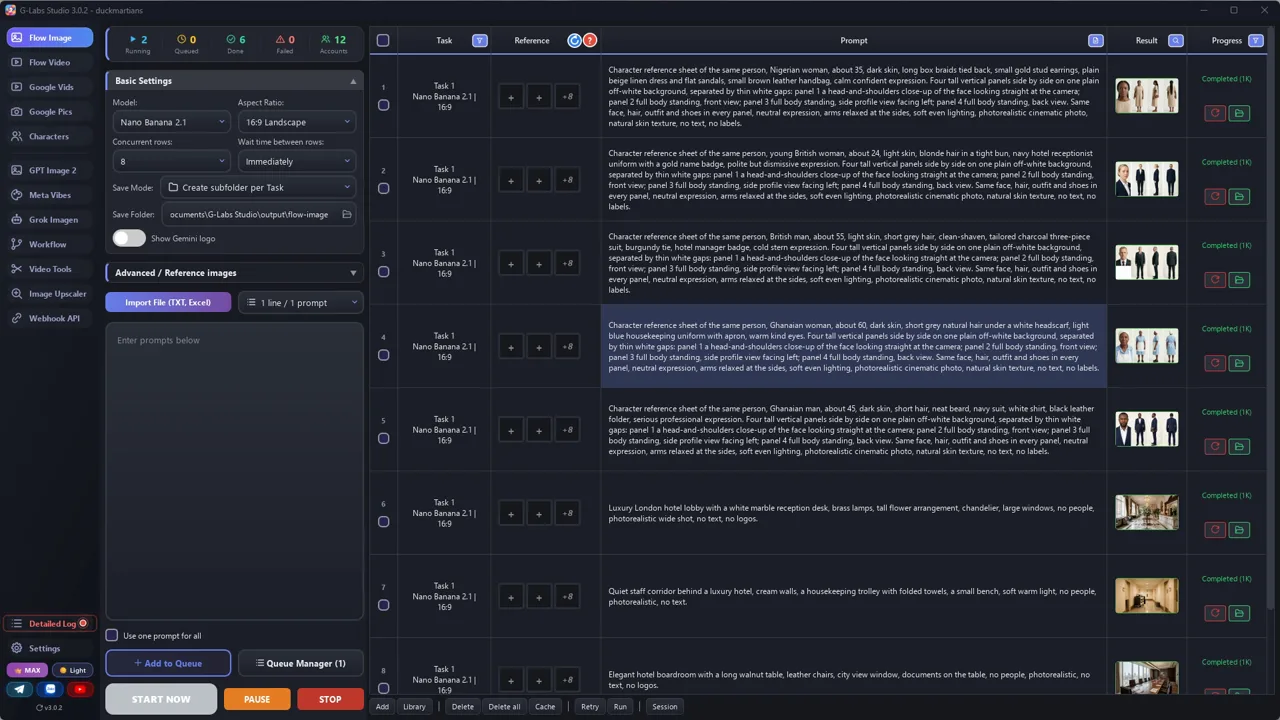Screen dimensions: 1280x720
Task: Click the Result column search icon
Action: pos(1176,41)
